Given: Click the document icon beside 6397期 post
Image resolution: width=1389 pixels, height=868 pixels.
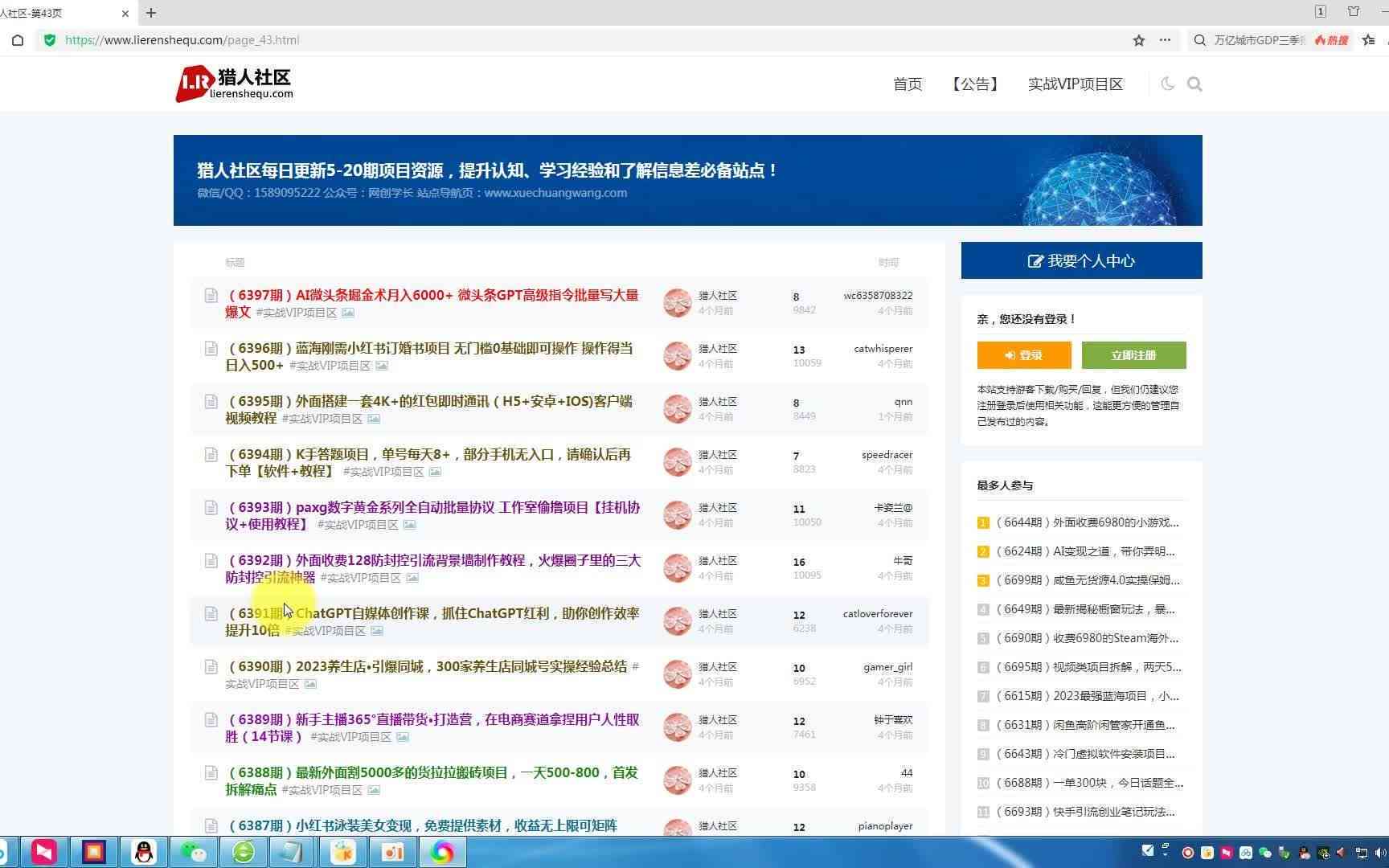Looking at the screenshot, I should tap(211, 295).
